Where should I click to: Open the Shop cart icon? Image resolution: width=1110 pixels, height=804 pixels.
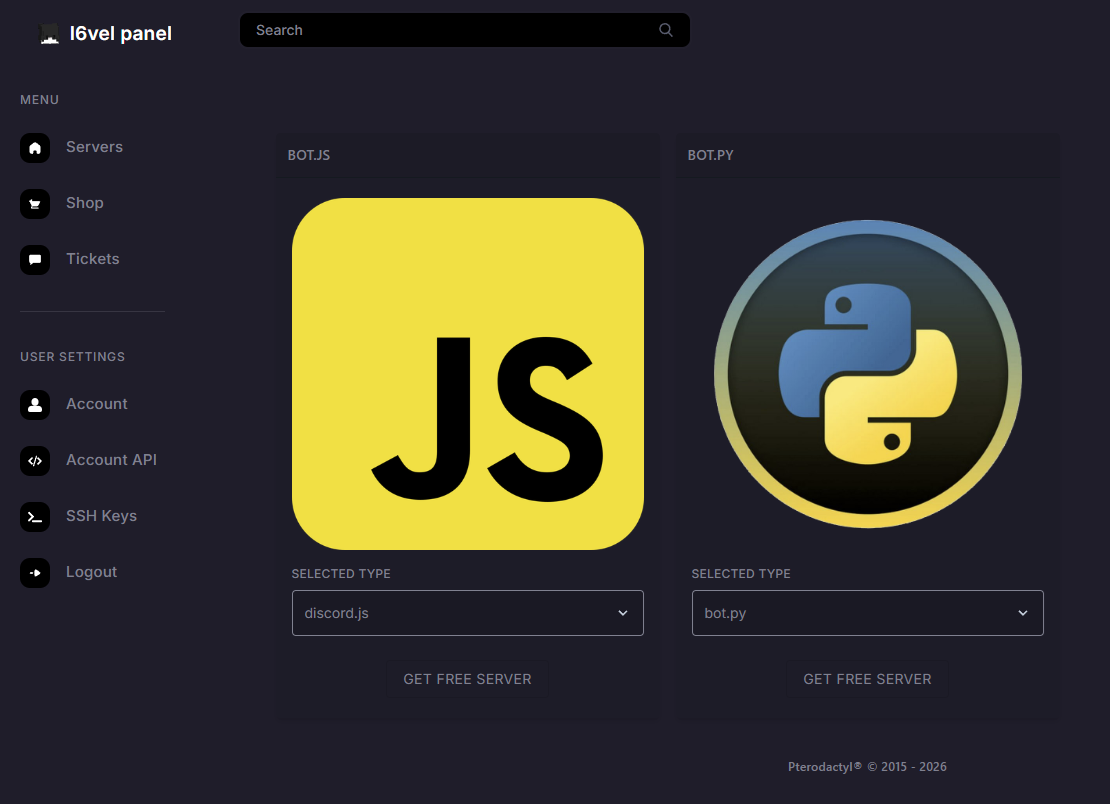pyautogui.click(x=35, y=204)
